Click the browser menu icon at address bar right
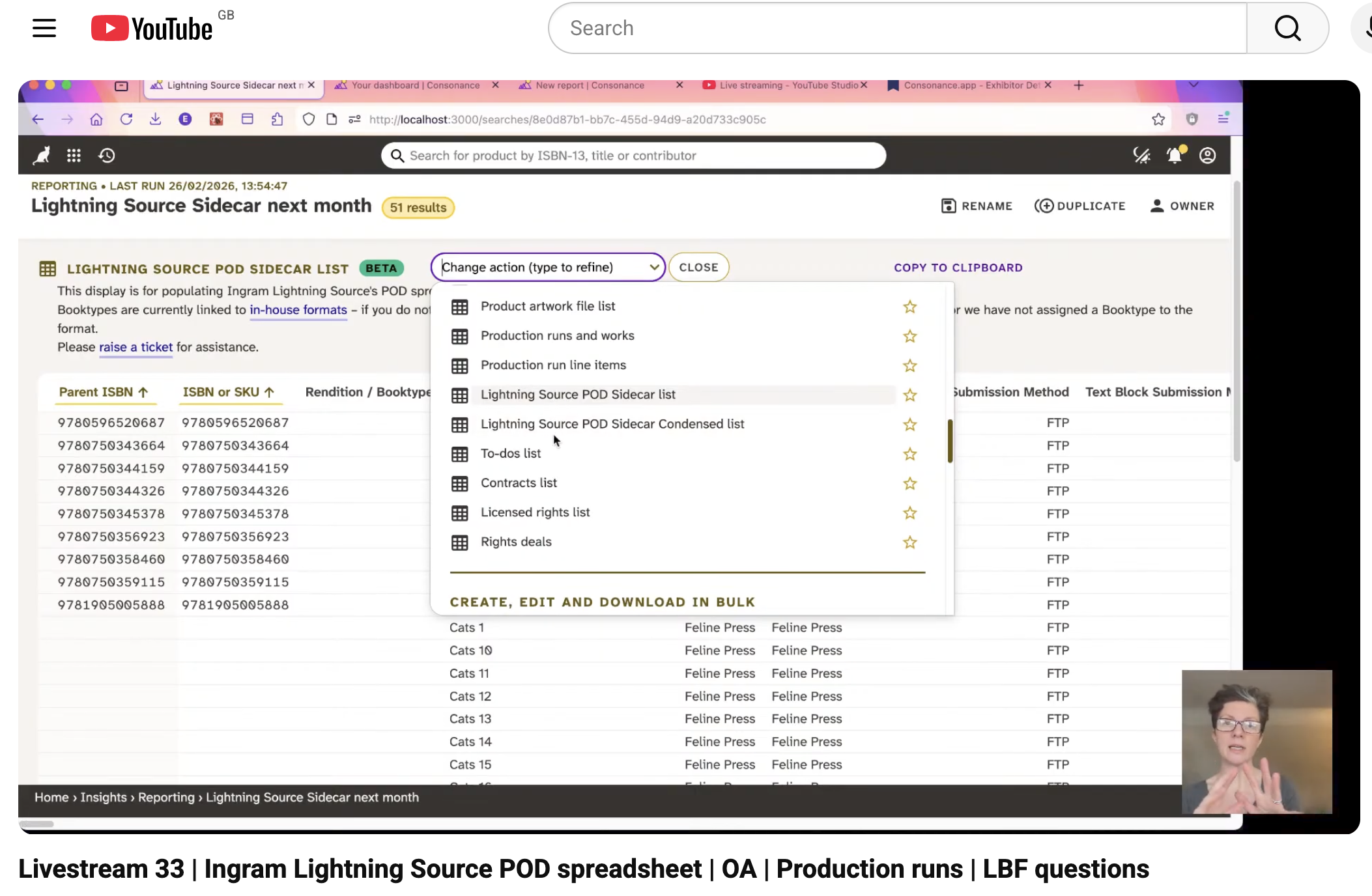Screen dimensions: 1372x896 pyautogui.click(x=1223, y=119)
